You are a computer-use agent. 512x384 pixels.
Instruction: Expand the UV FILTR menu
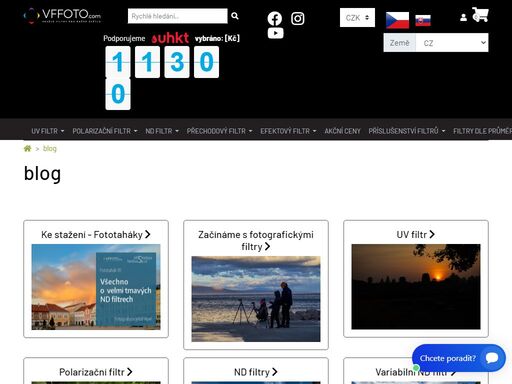48,131
